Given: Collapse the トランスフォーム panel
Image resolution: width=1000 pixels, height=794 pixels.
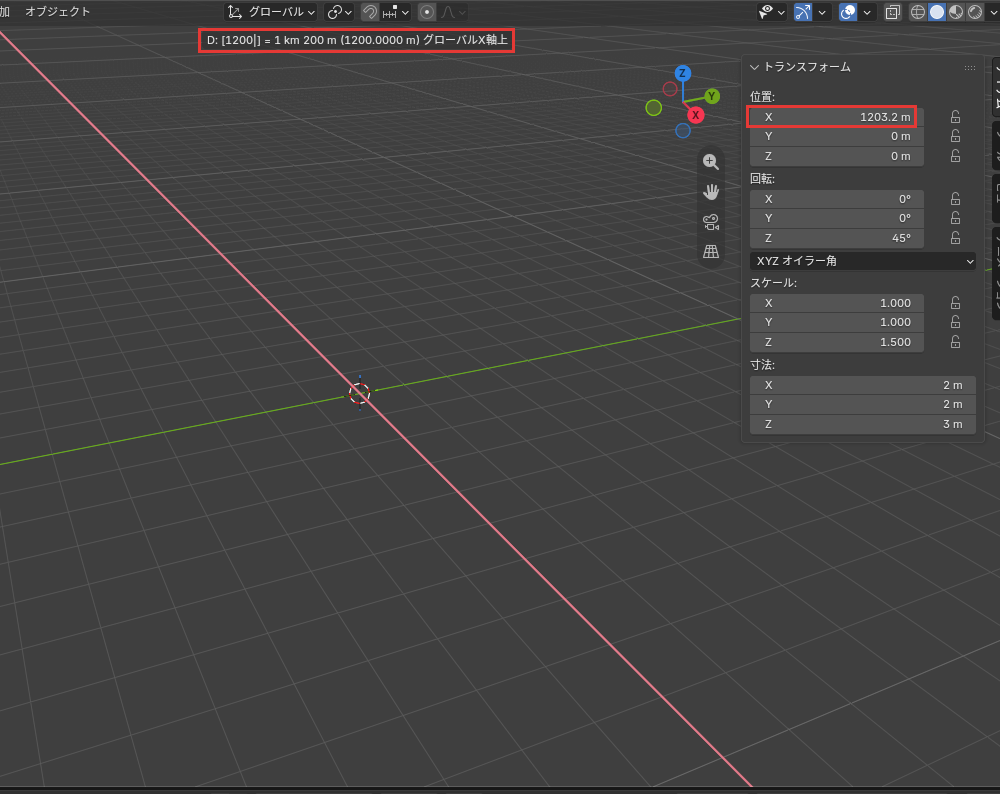Looking at the screenshot, I should [x=754, y=67].
